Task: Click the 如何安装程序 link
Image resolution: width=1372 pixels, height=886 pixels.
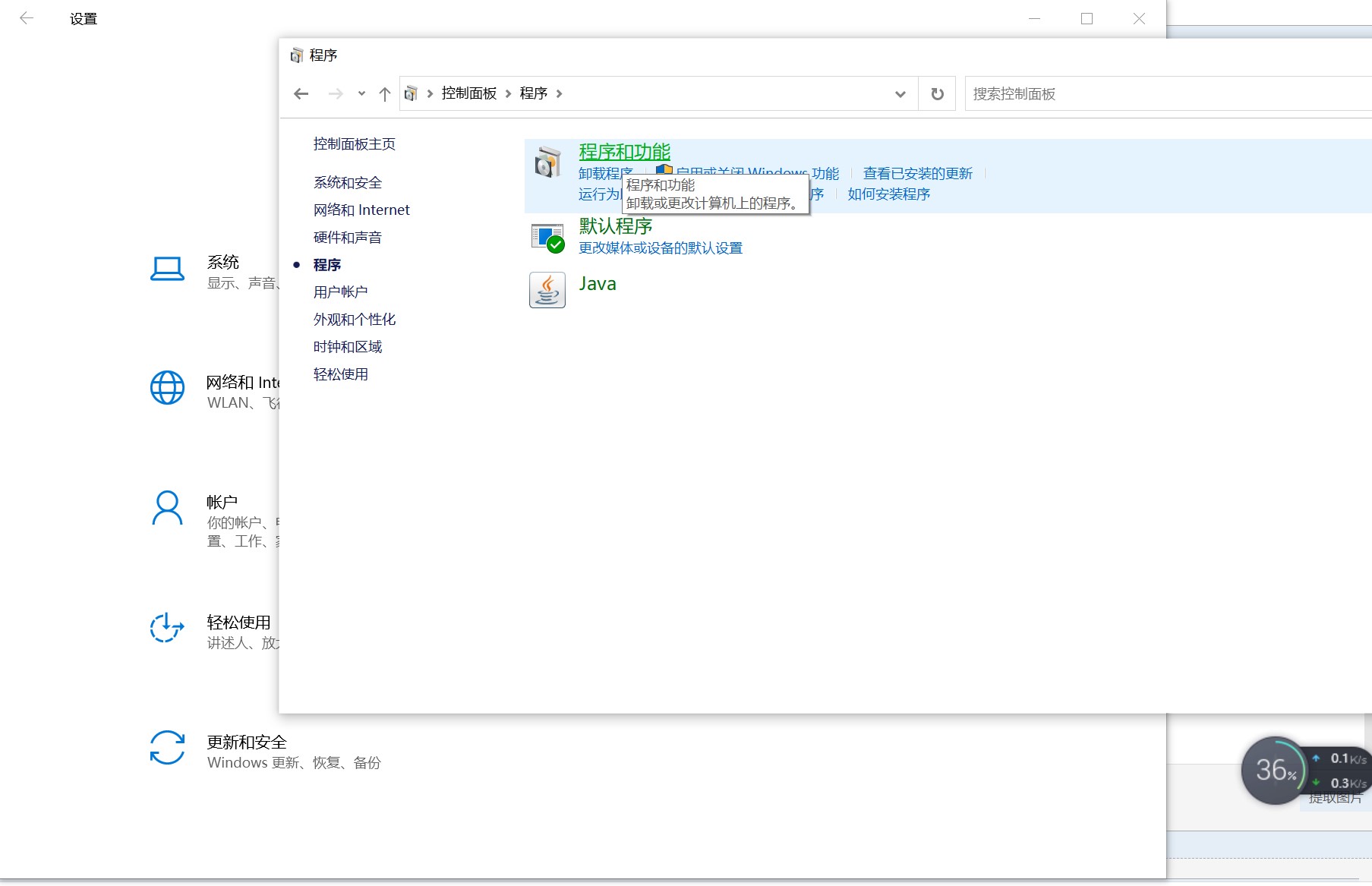Action: click(x=889, y=194)
